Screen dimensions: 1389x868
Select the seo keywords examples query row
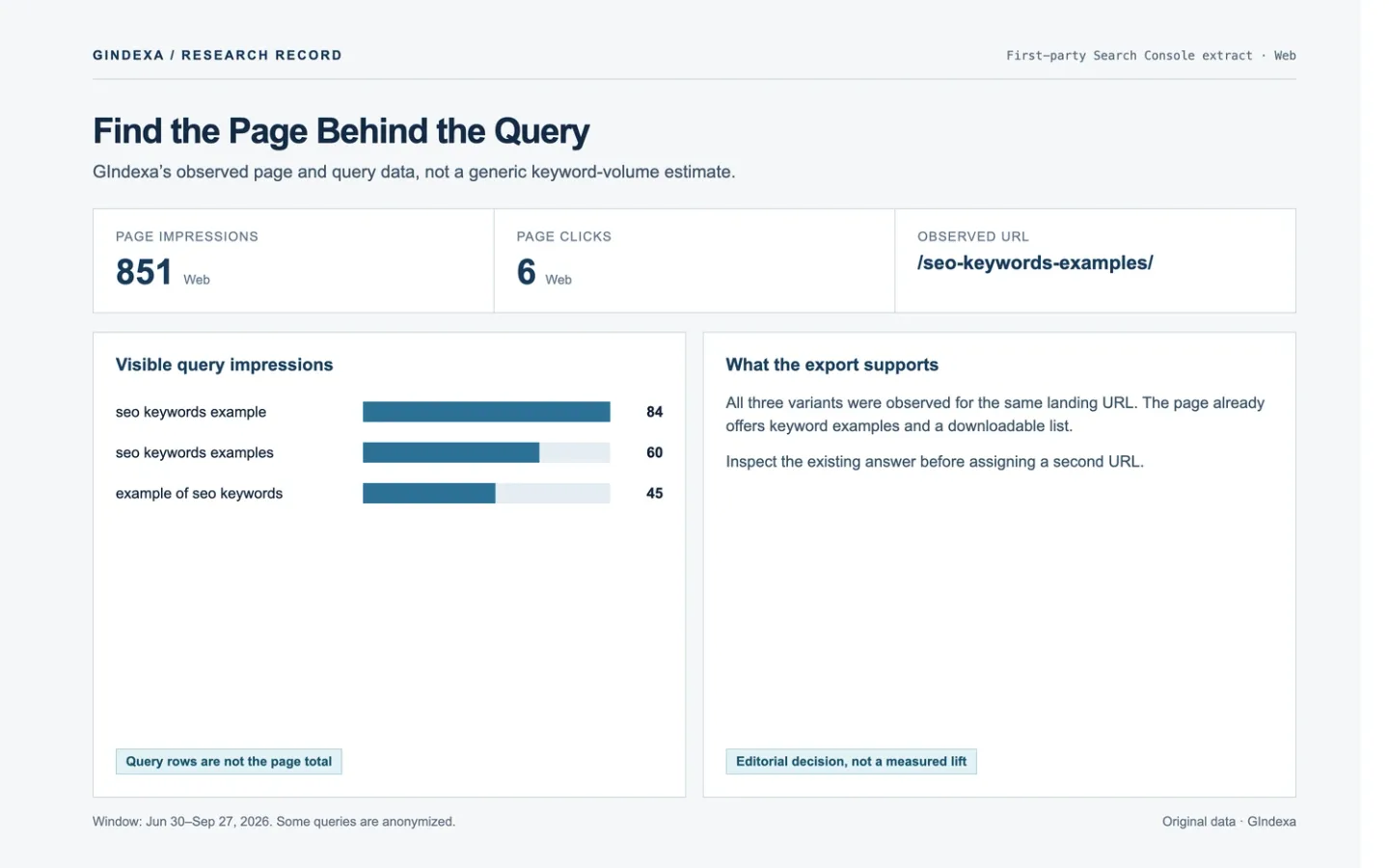click(389, 452)
